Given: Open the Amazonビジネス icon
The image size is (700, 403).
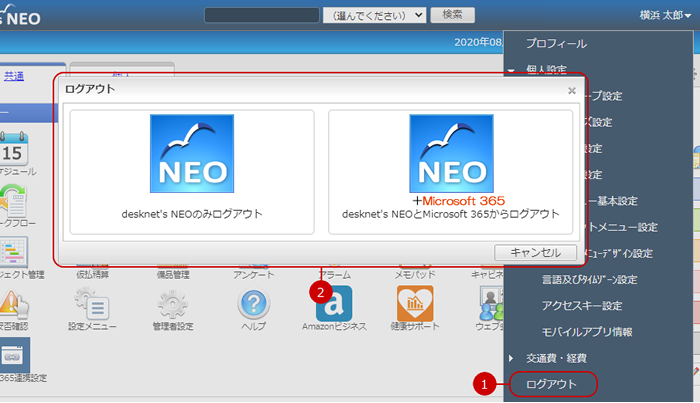Looking at the screenshot, I should pyautogui.click(x=334, y=304).
